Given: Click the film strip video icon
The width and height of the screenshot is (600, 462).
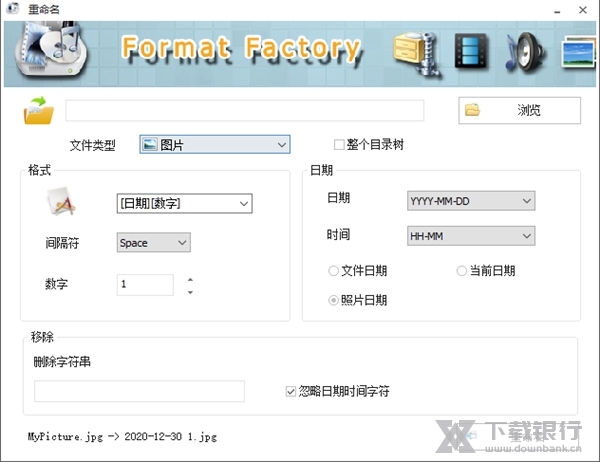Looking at the screenshot, I should tap(471, 51).
